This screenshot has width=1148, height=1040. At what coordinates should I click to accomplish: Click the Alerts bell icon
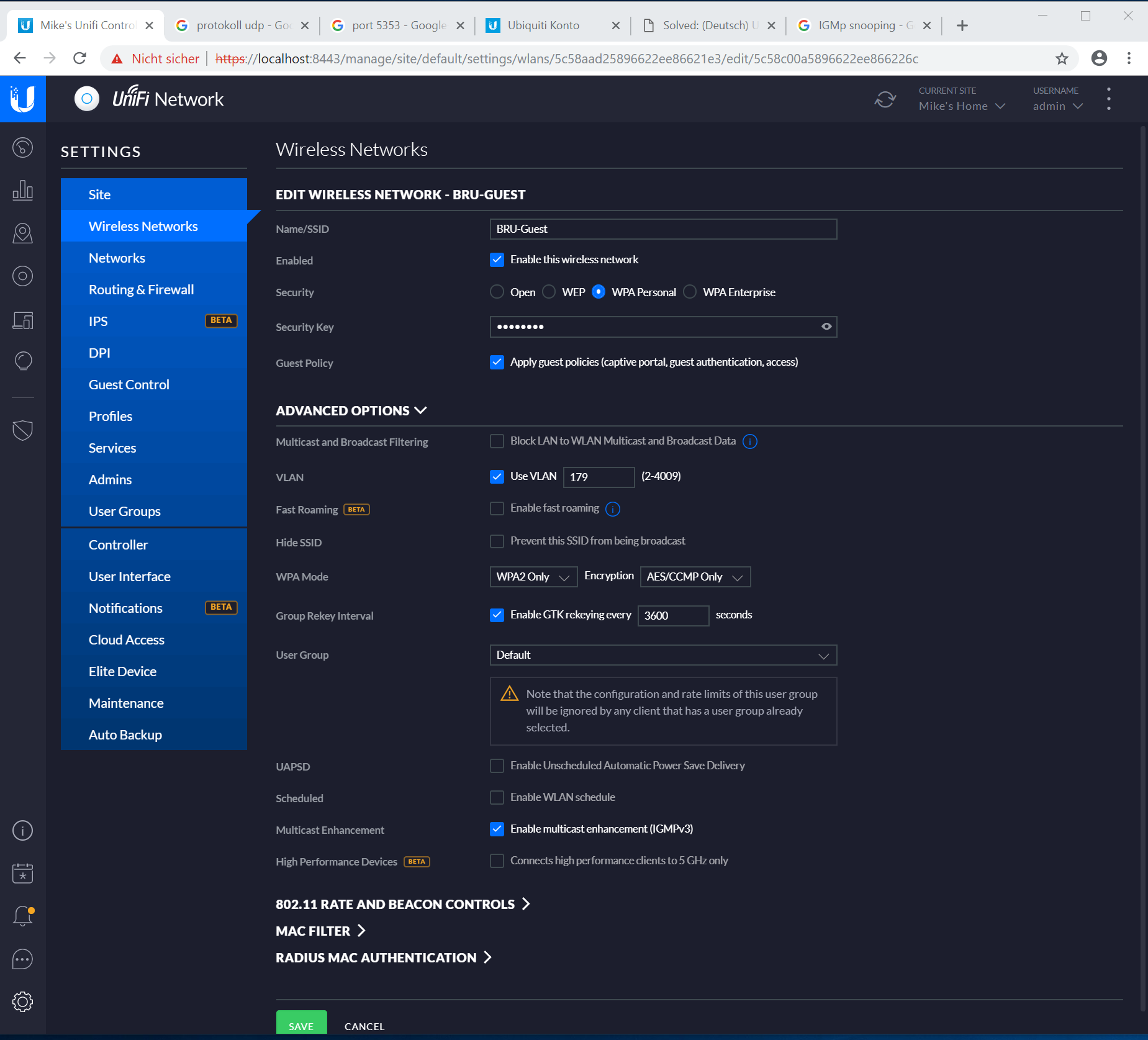(x=22, y=916)
